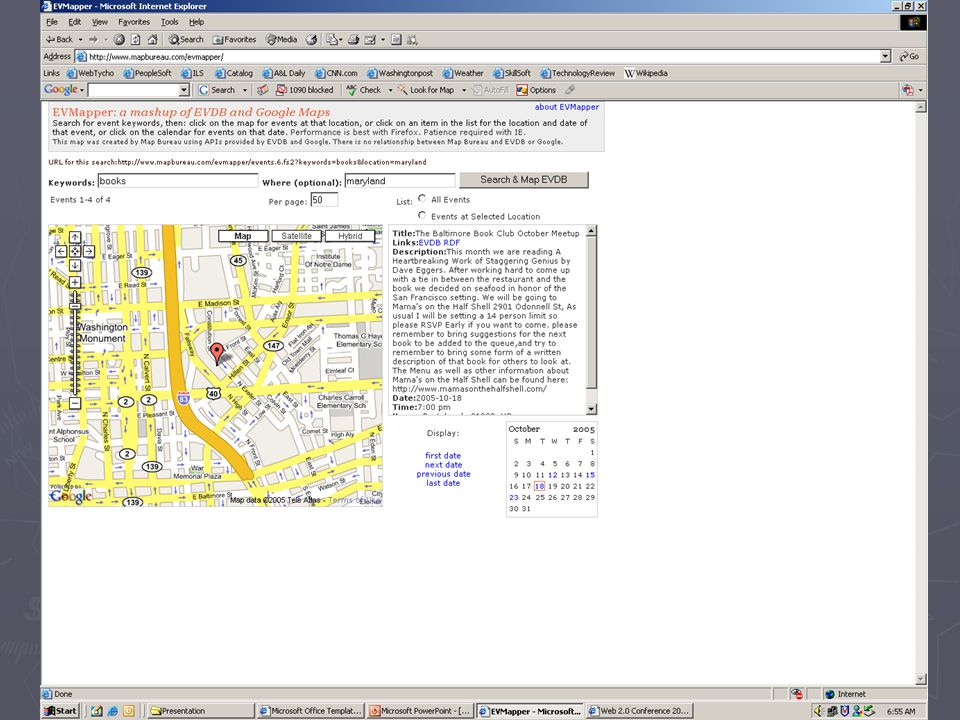Open the address bar dropdown arrow
Viewport: 960px width, 720px height.
click(885, 56)
